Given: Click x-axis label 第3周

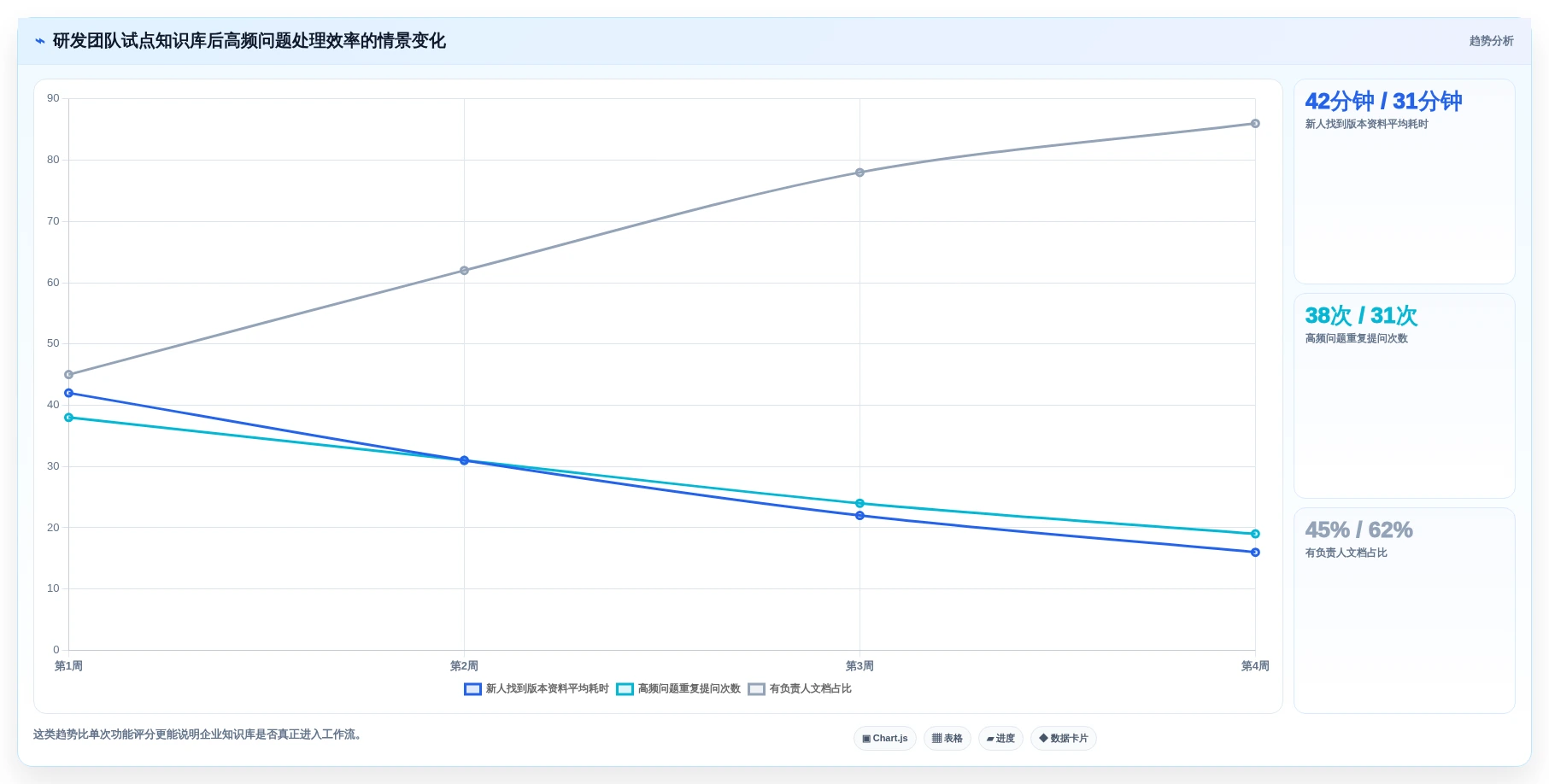Looking at the screenshot, I should 860,666.
